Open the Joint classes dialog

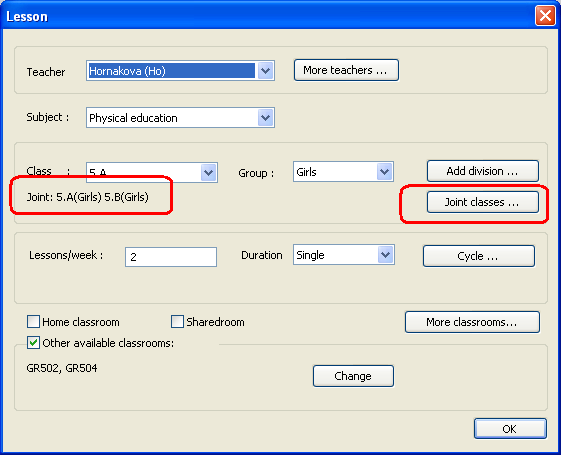click(483, 202)
